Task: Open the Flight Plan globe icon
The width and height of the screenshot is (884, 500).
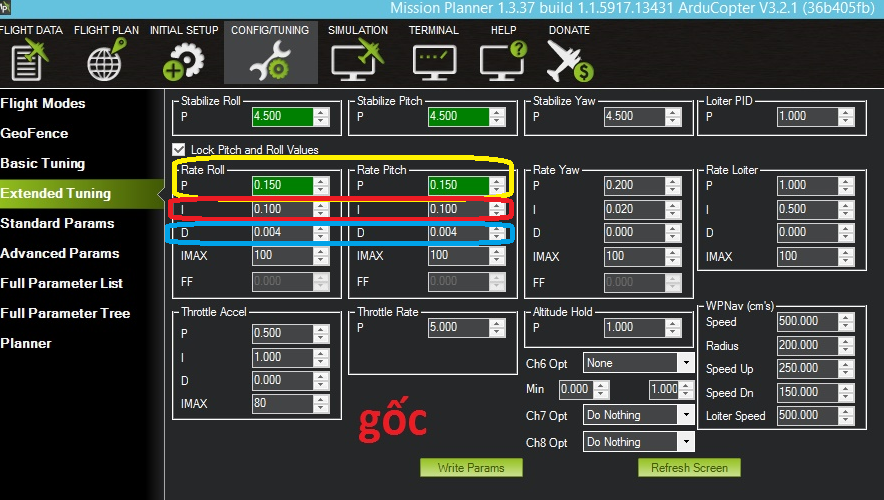Action: pyautogui.click(x=106, y=60)
